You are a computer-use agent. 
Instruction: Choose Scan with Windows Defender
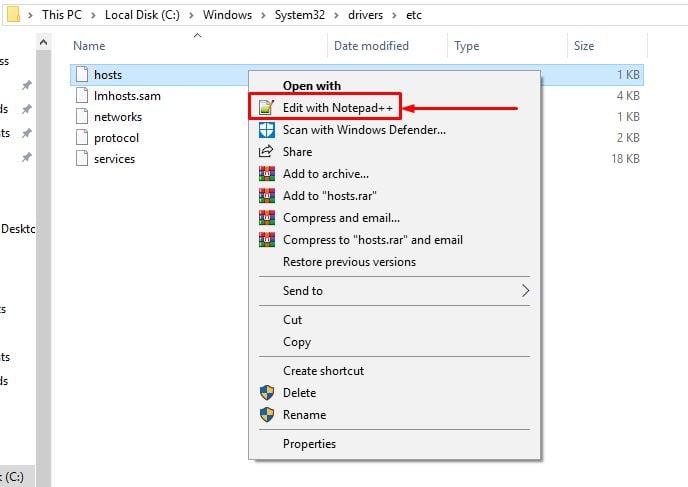(394, 130)
